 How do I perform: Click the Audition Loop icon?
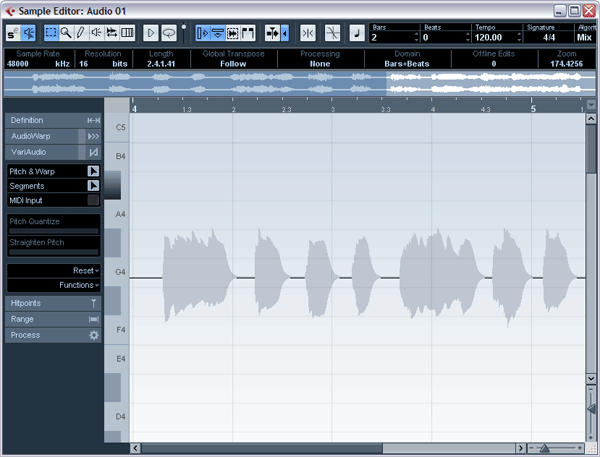[x=167, y=34]
